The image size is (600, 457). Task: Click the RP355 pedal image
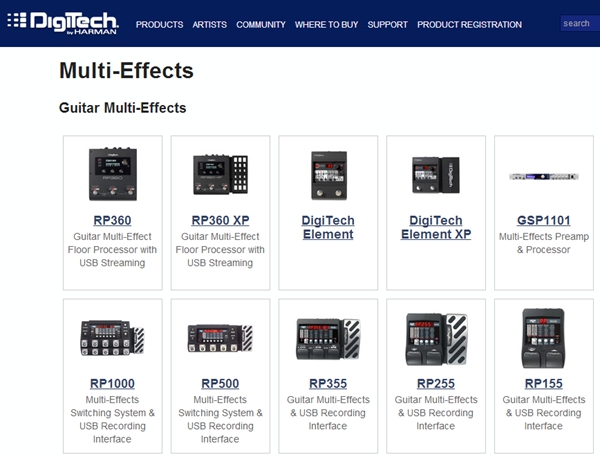point(328,339)
